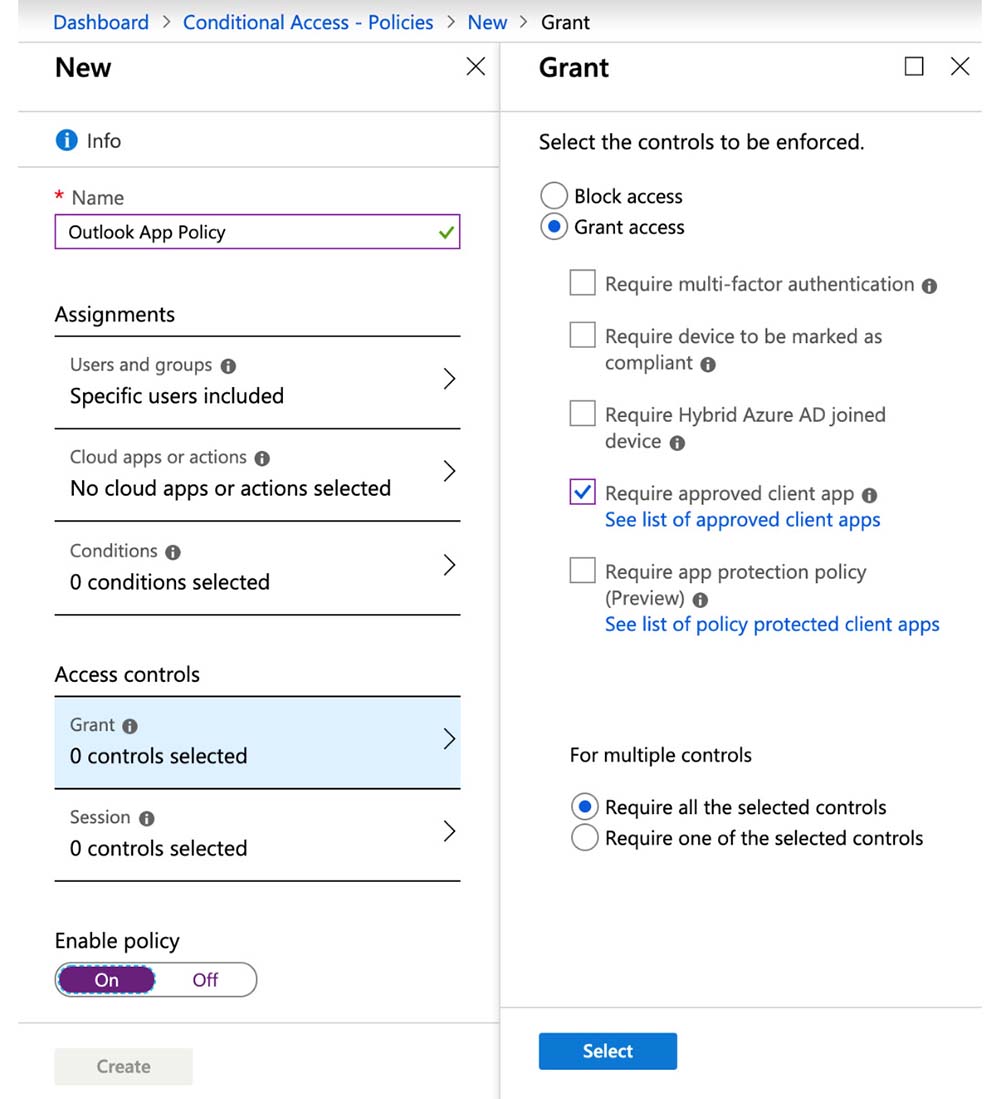Viewport: 1000px width, 1099px height.
Task: Enable Require multi-factor authentication checkbox
Action: tap(582, 284)
